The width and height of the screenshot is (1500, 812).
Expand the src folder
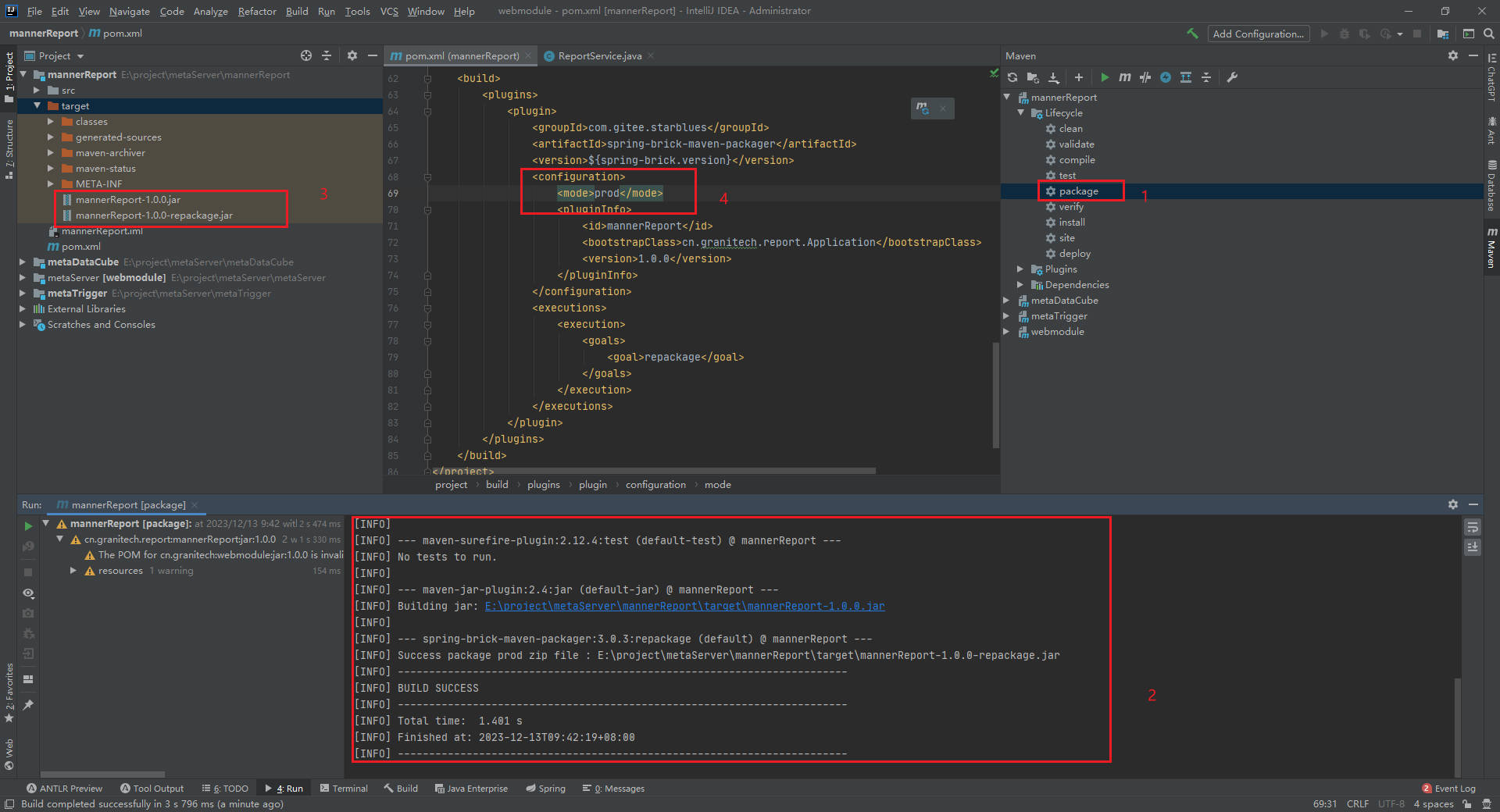click(x=37, y=90)
